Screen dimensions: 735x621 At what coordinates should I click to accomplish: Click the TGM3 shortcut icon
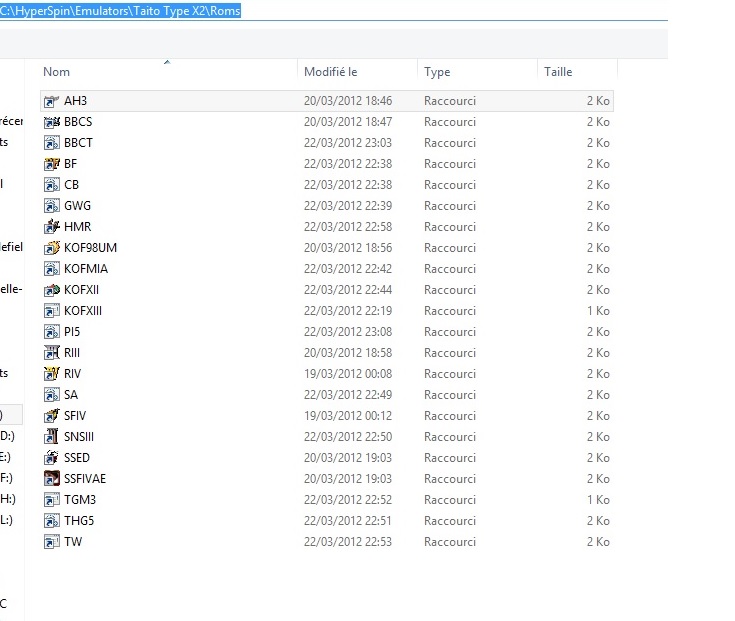[52, 500]
